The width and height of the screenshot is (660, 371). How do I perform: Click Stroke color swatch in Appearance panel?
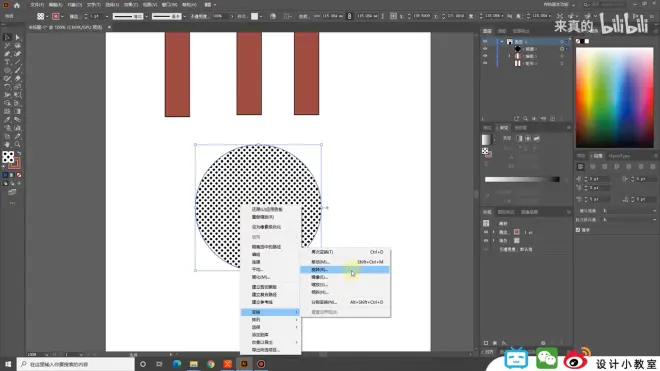coord(516,232)
